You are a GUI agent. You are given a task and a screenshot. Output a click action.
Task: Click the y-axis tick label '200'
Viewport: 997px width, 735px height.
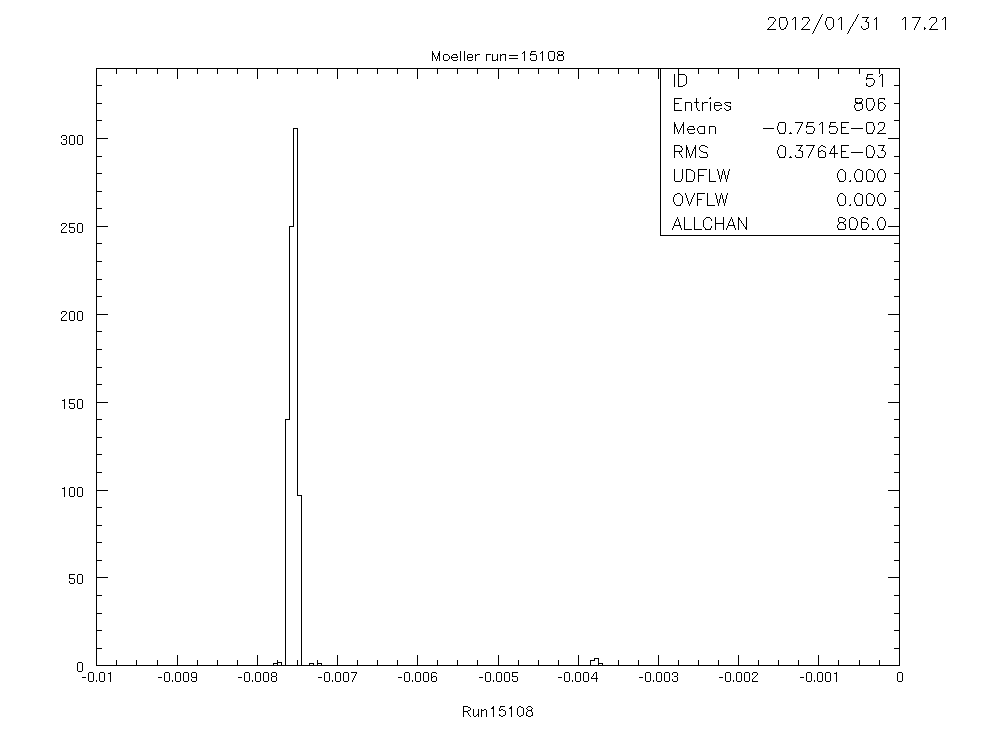(72, 316)
